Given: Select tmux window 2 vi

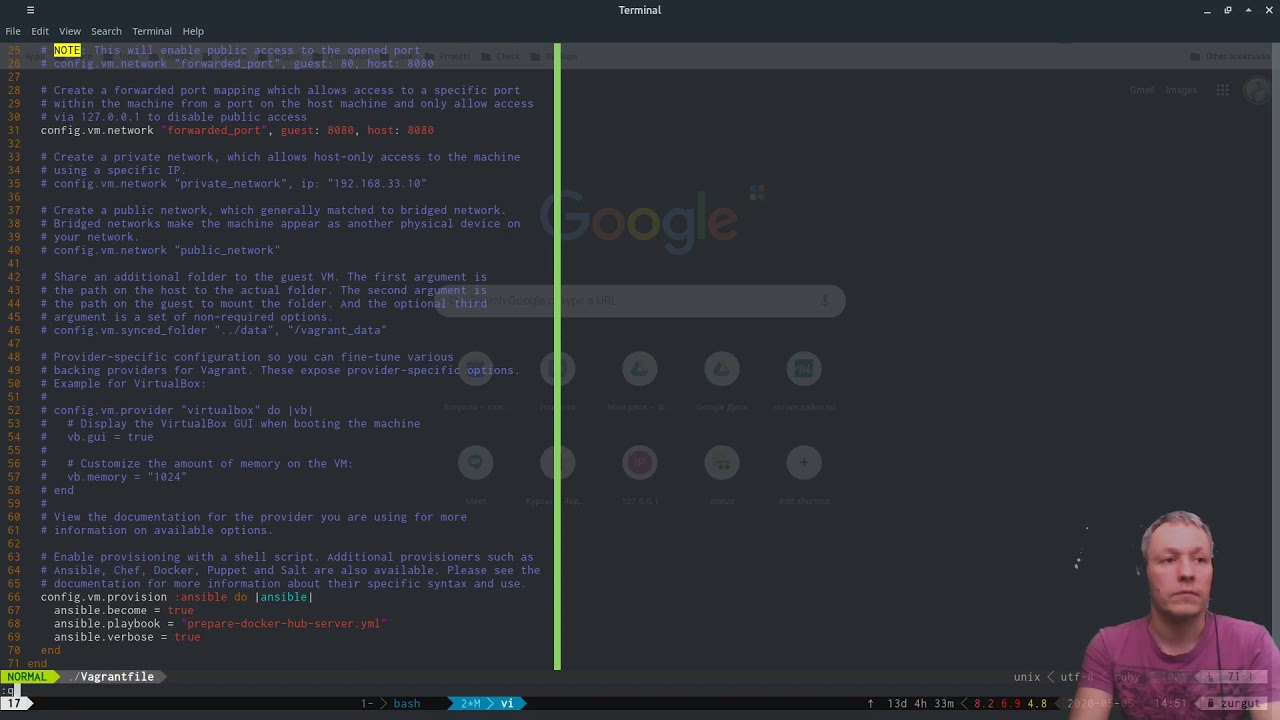Looking at the screenshot, I should point(488,704).
